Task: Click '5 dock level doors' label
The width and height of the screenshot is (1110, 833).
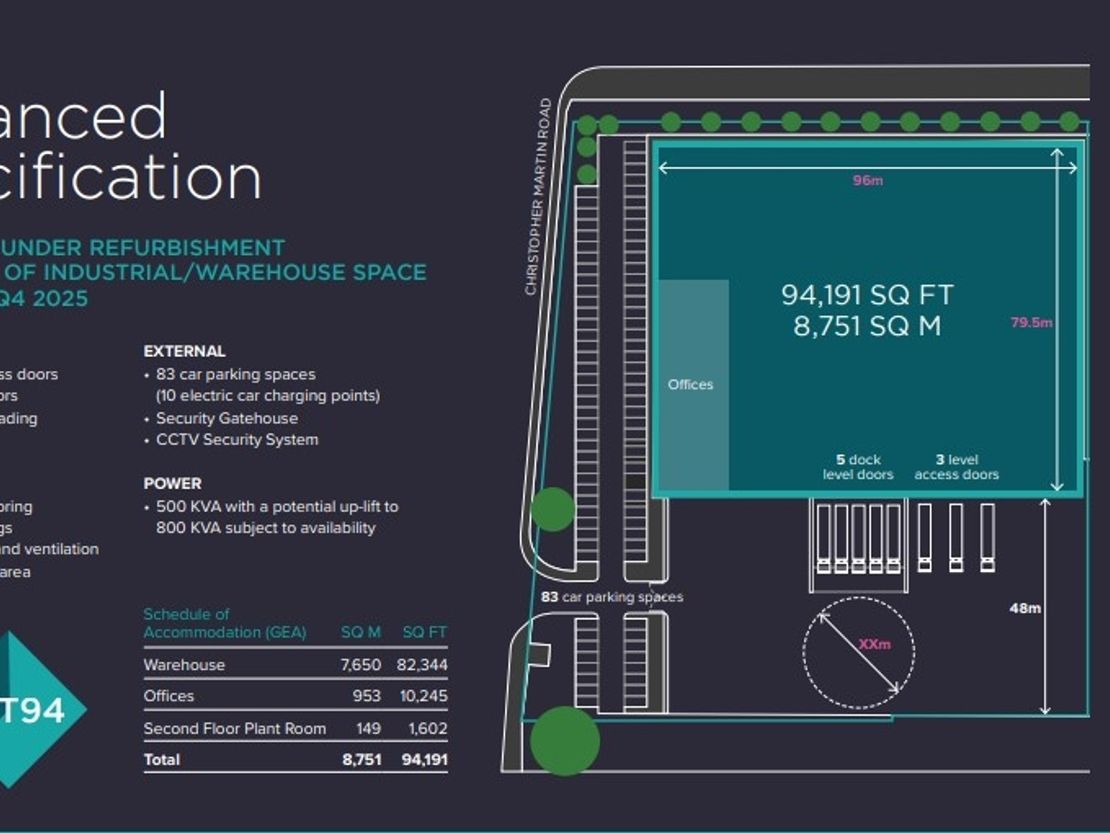Action: click(858, 467)
